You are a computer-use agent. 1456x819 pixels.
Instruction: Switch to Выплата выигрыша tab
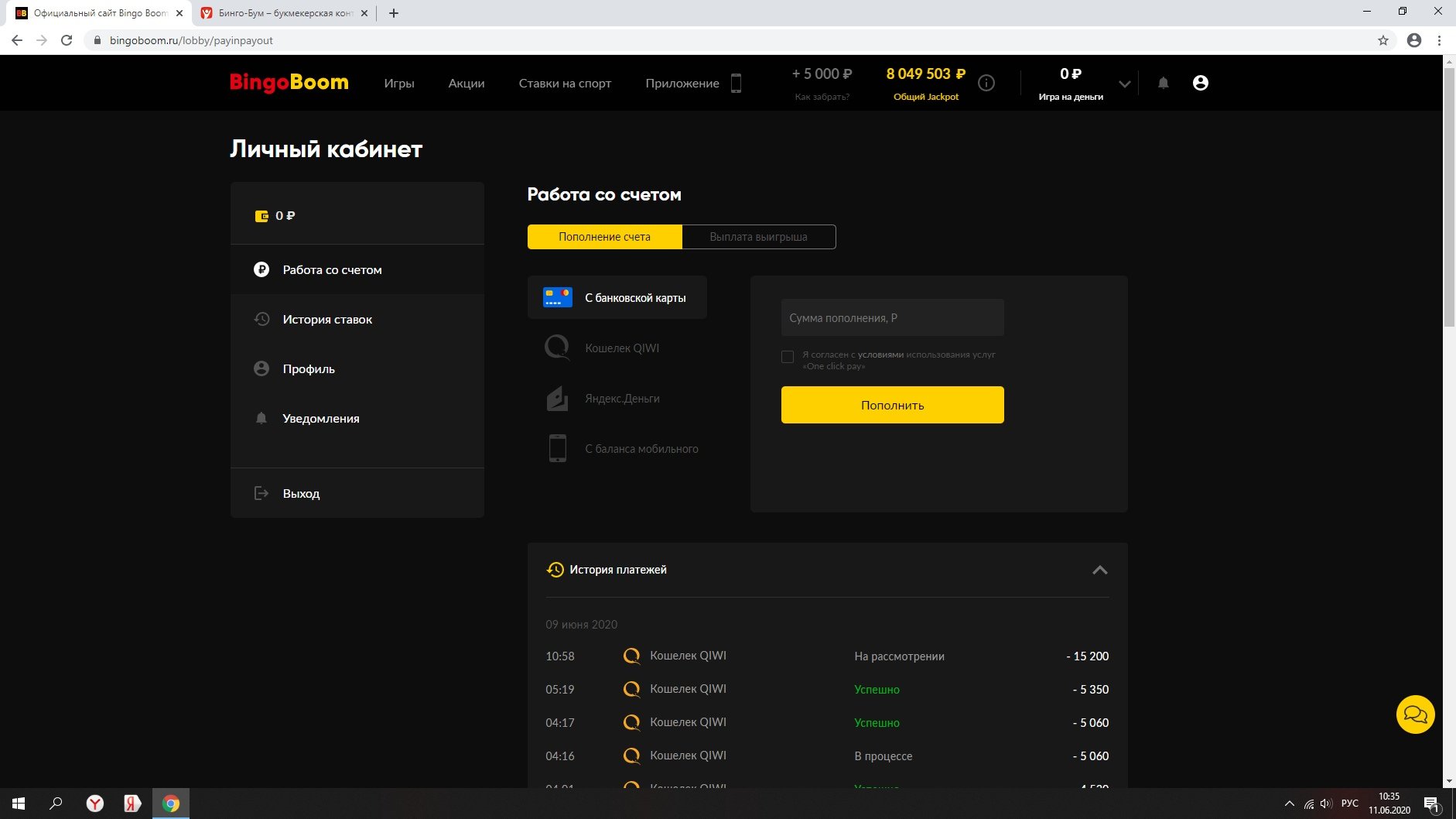pos(758,237)
